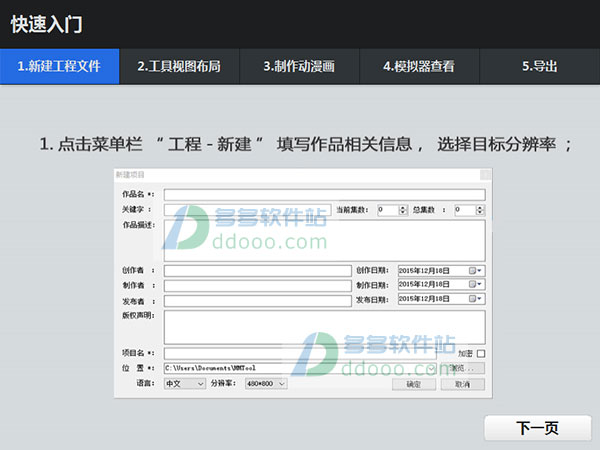The image size is (600, 450).
Task: Click the 下一页 next page button
Action: [537, 428]
